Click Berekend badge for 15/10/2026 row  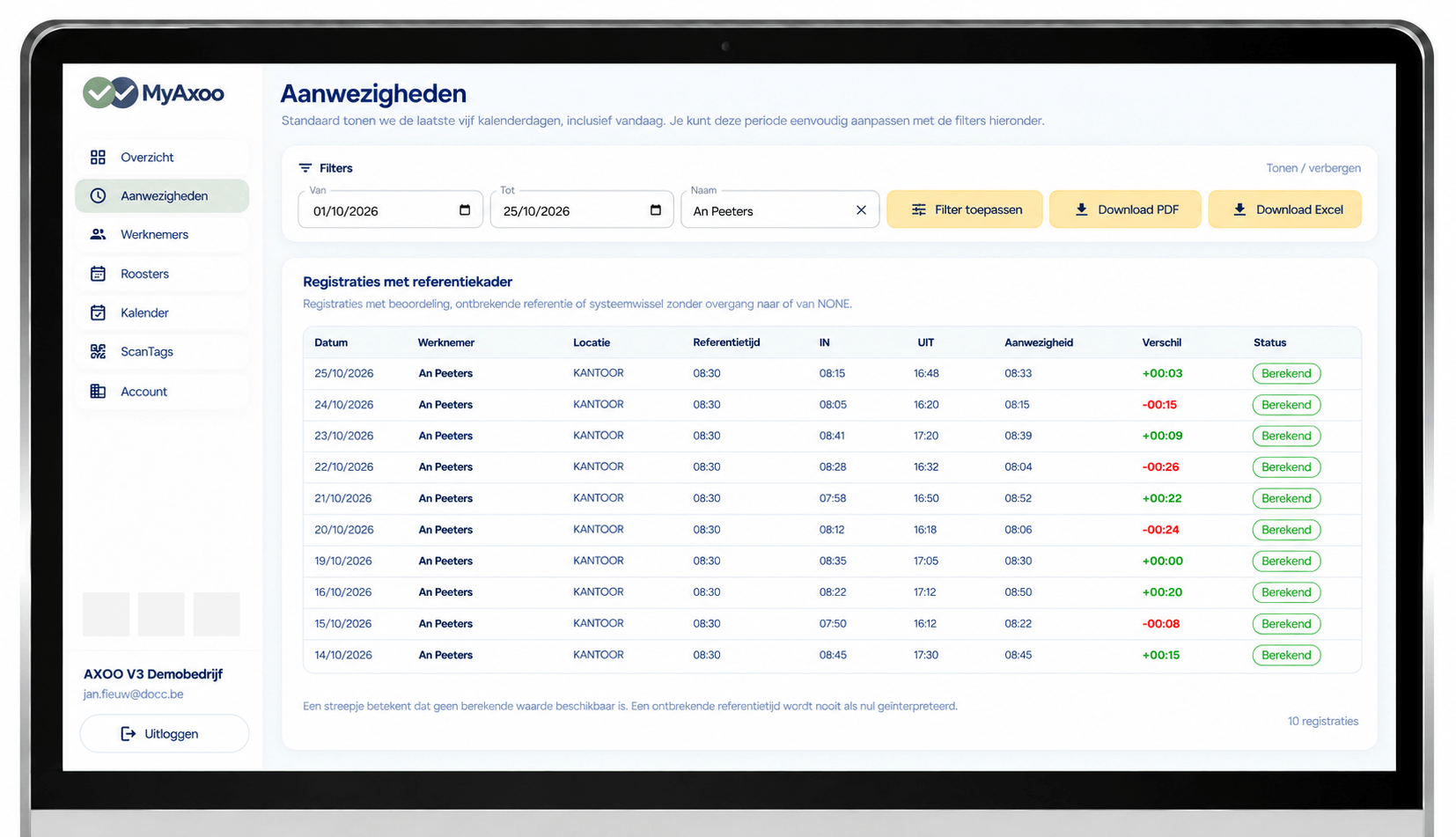1286,624
